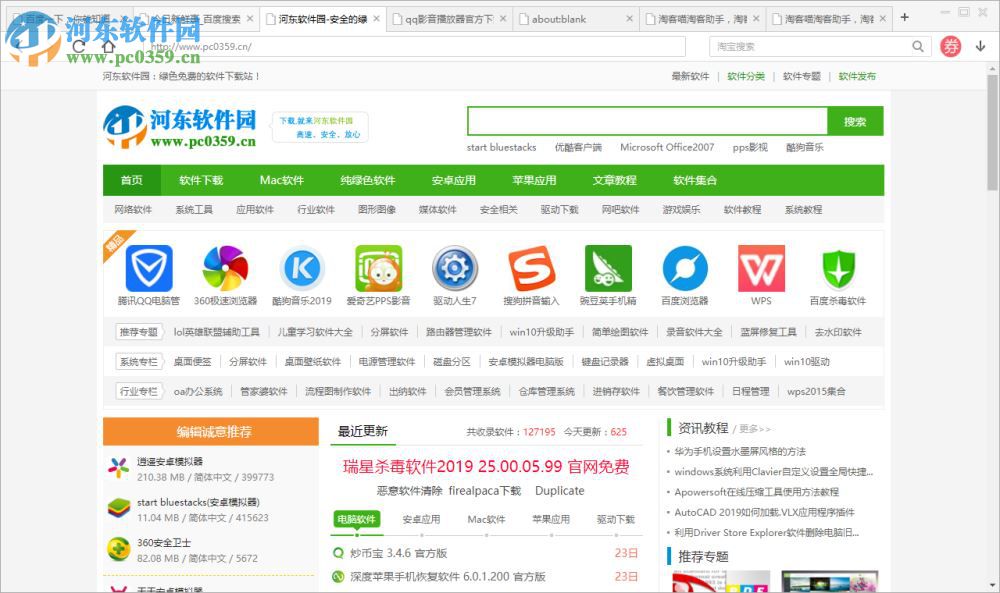Open 爱奇艺PPS影音 panda icon
The image size is (1000, 593).
pos(378,268)
